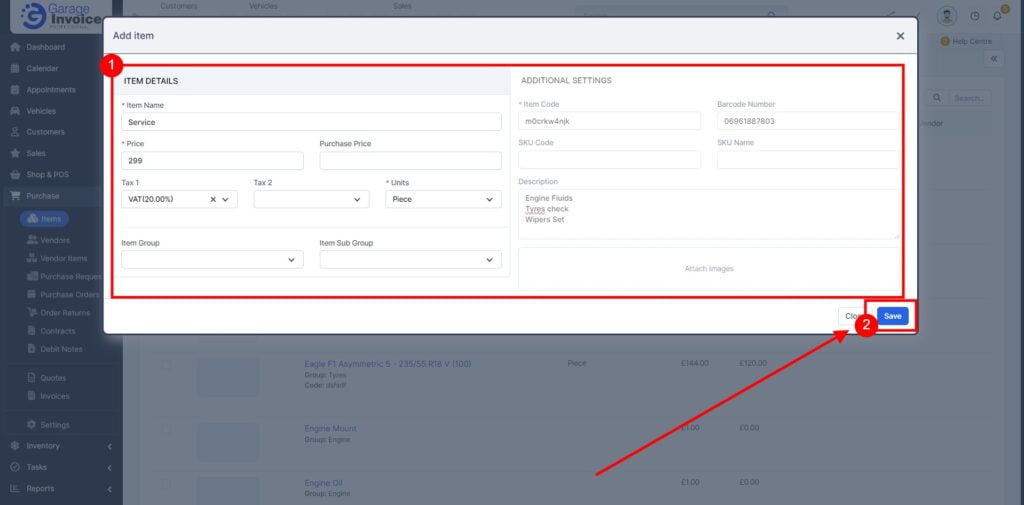Clear the VAT(20.00%) selection with the X
The image size is (1024, 505).
(213, 200)
